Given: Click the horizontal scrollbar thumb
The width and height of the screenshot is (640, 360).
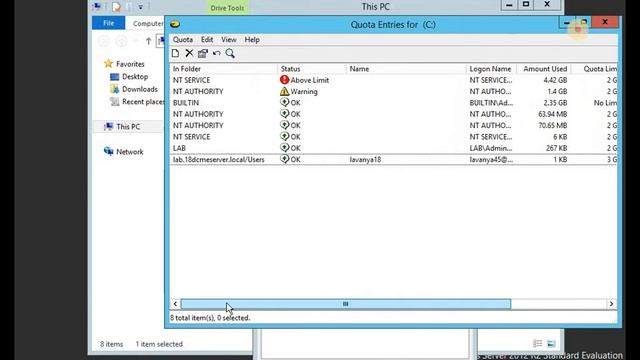Looking at the screenshot, I should coord(346,304).
